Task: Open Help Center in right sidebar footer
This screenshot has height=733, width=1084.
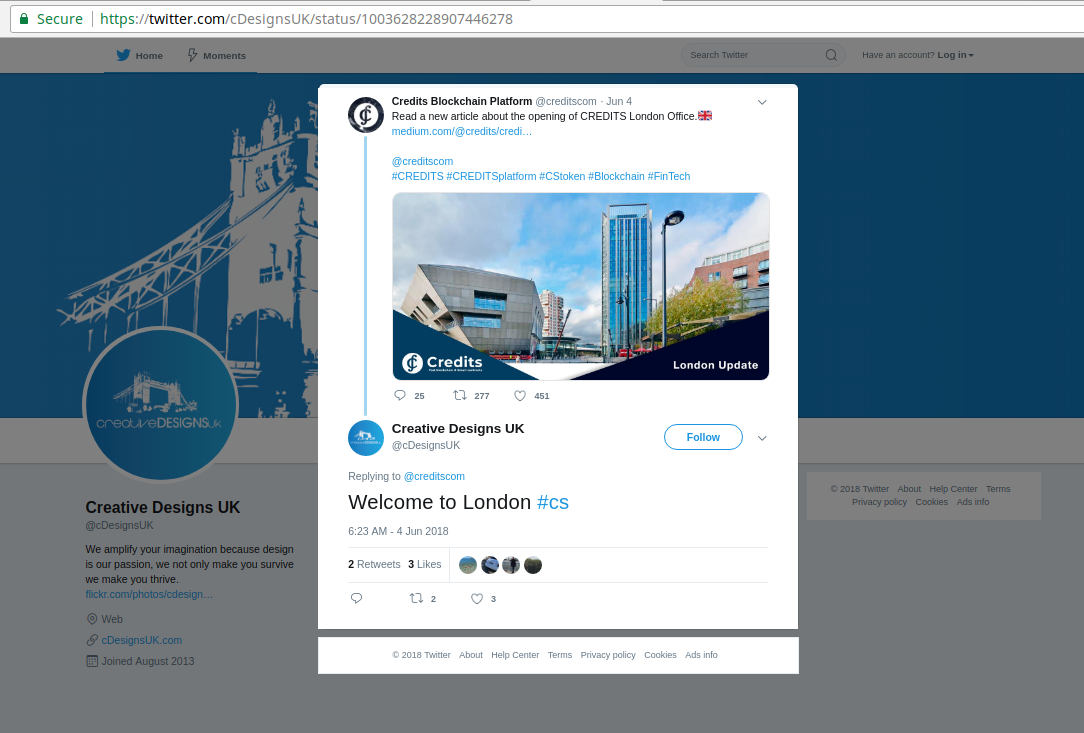Action: click(x=953, y=489)
